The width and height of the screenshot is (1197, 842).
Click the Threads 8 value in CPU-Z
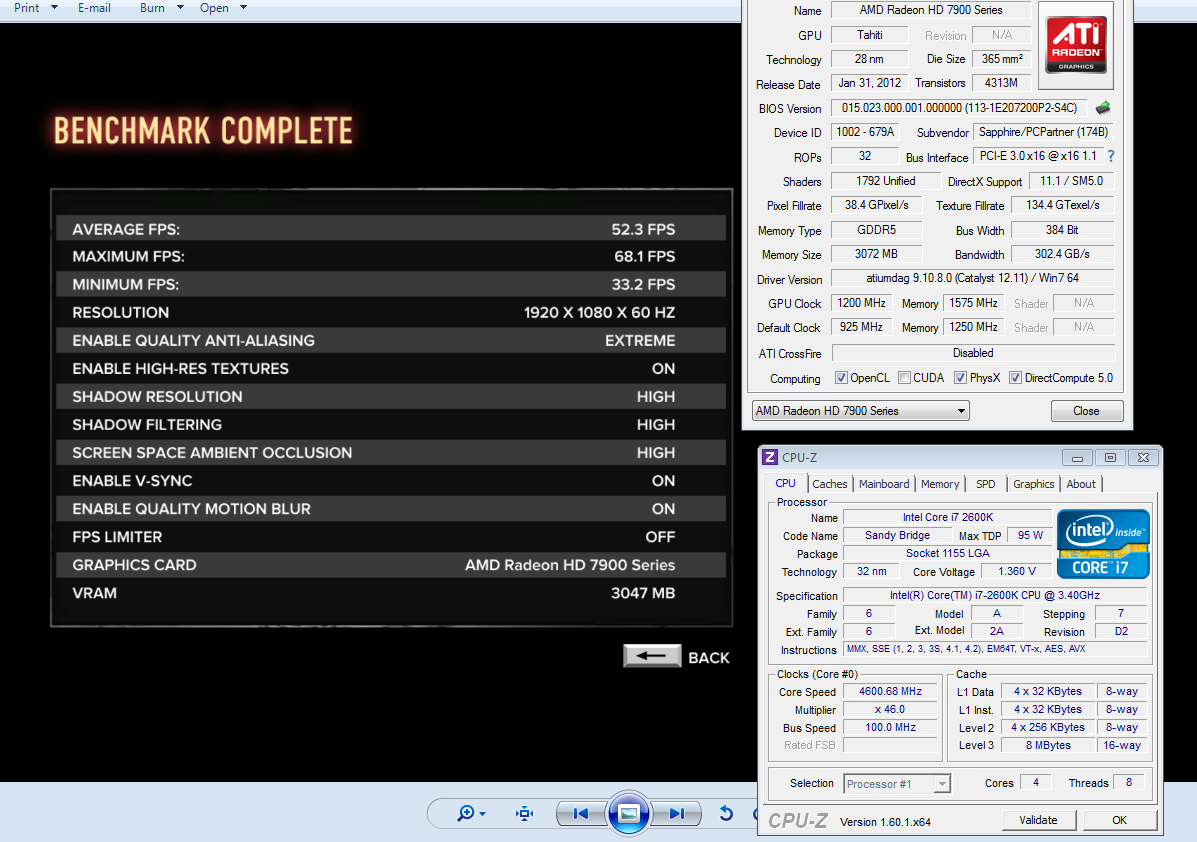(x=1128, y=782)
